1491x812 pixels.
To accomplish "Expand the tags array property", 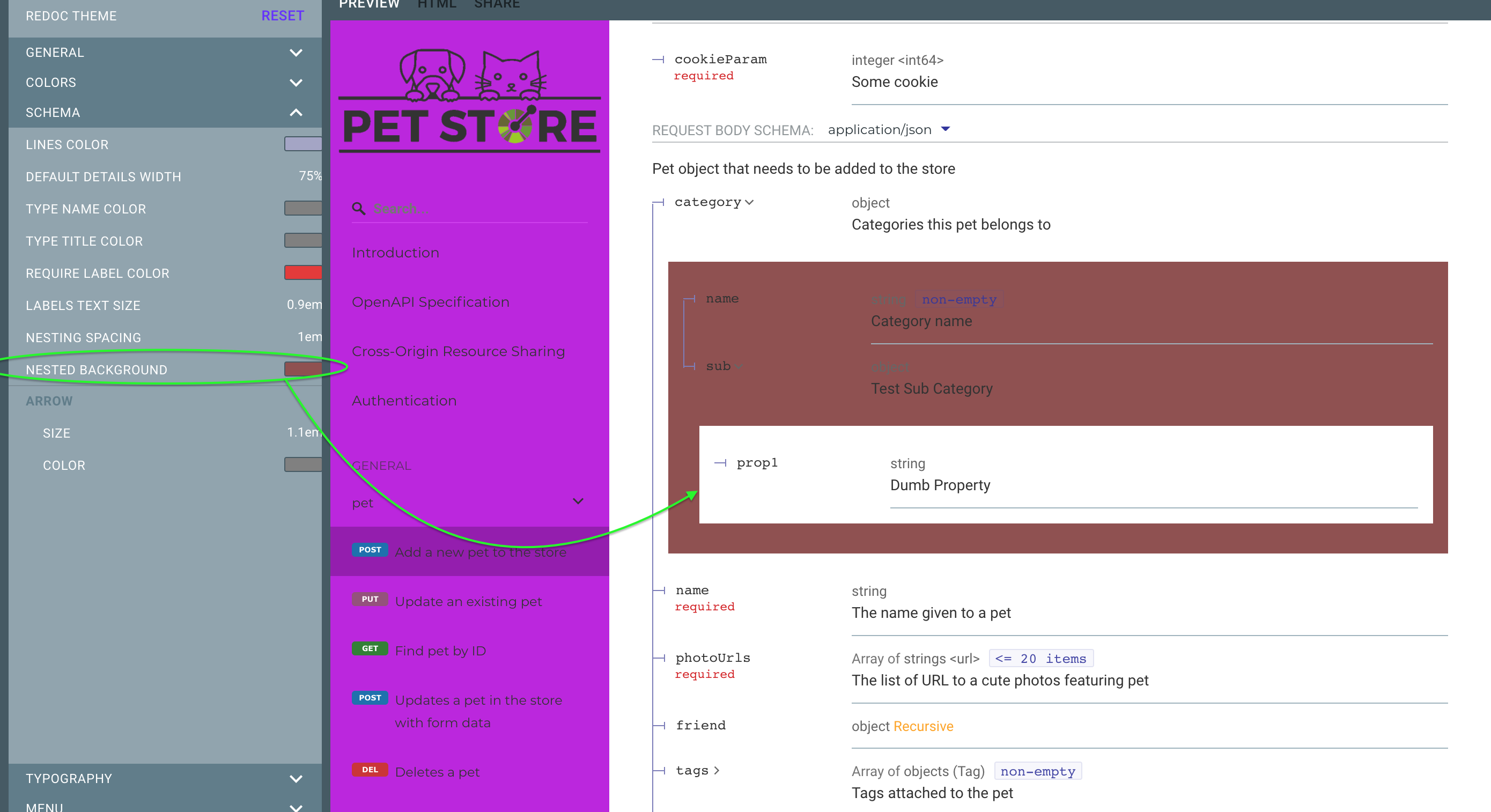I will pos(718,770).
